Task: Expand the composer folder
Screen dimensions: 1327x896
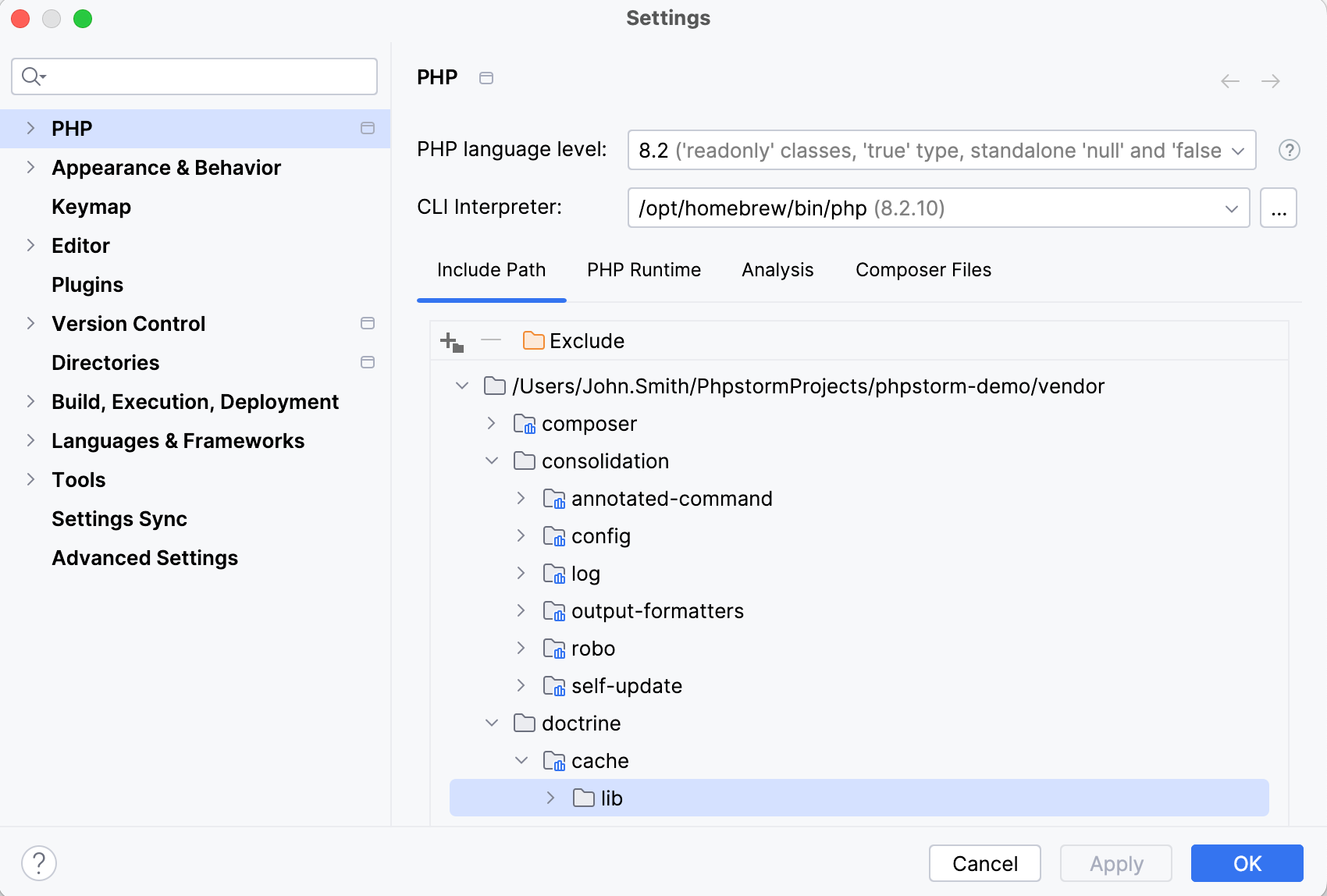Action: 492,423
